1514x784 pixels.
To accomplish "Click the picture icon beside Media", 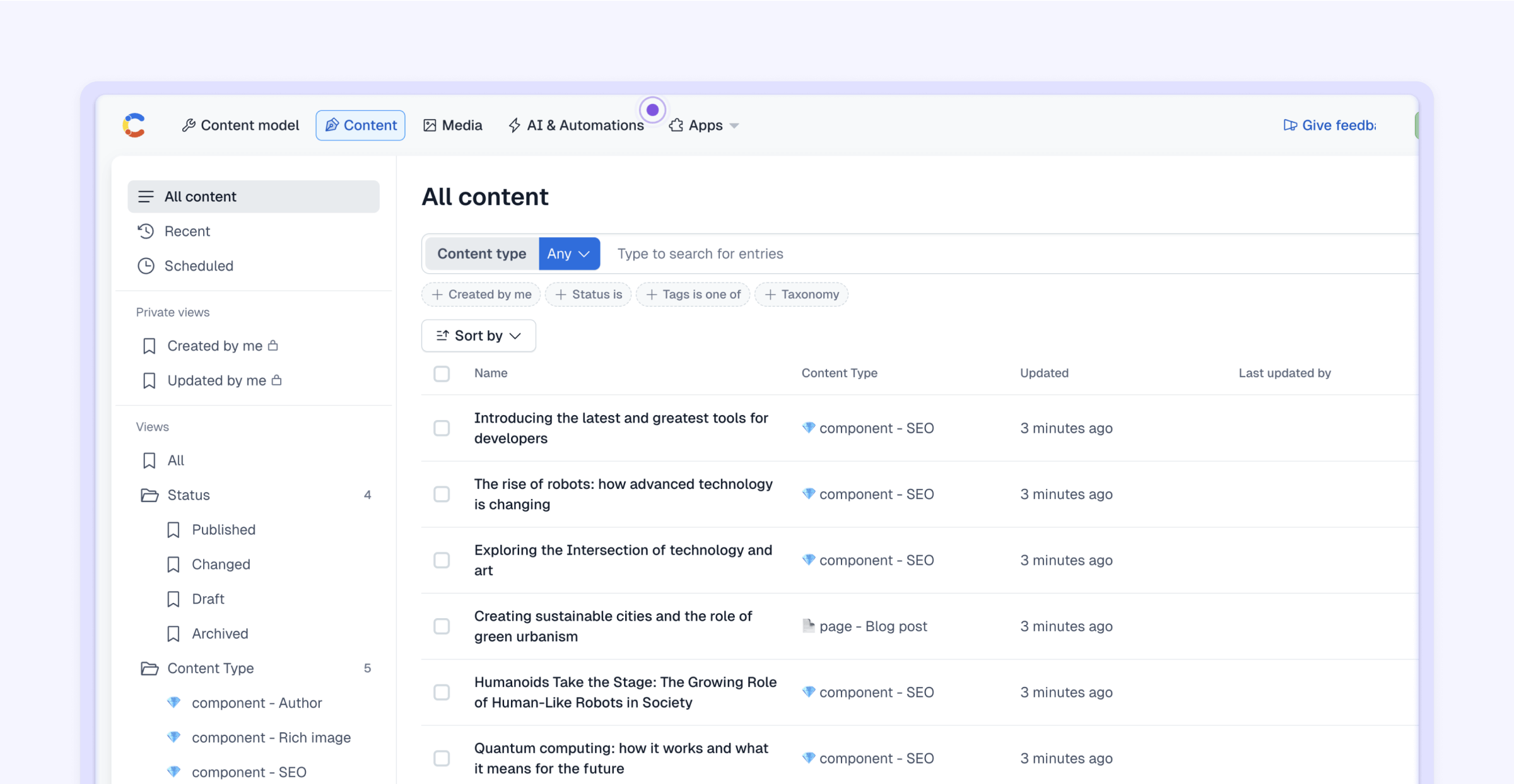I will pyautogui.click(x=430, y=126).
